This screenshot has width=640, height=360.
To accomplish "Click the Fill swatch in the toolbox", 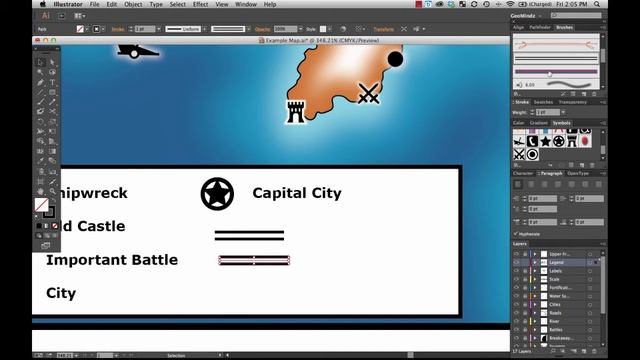I will (41, 205).
